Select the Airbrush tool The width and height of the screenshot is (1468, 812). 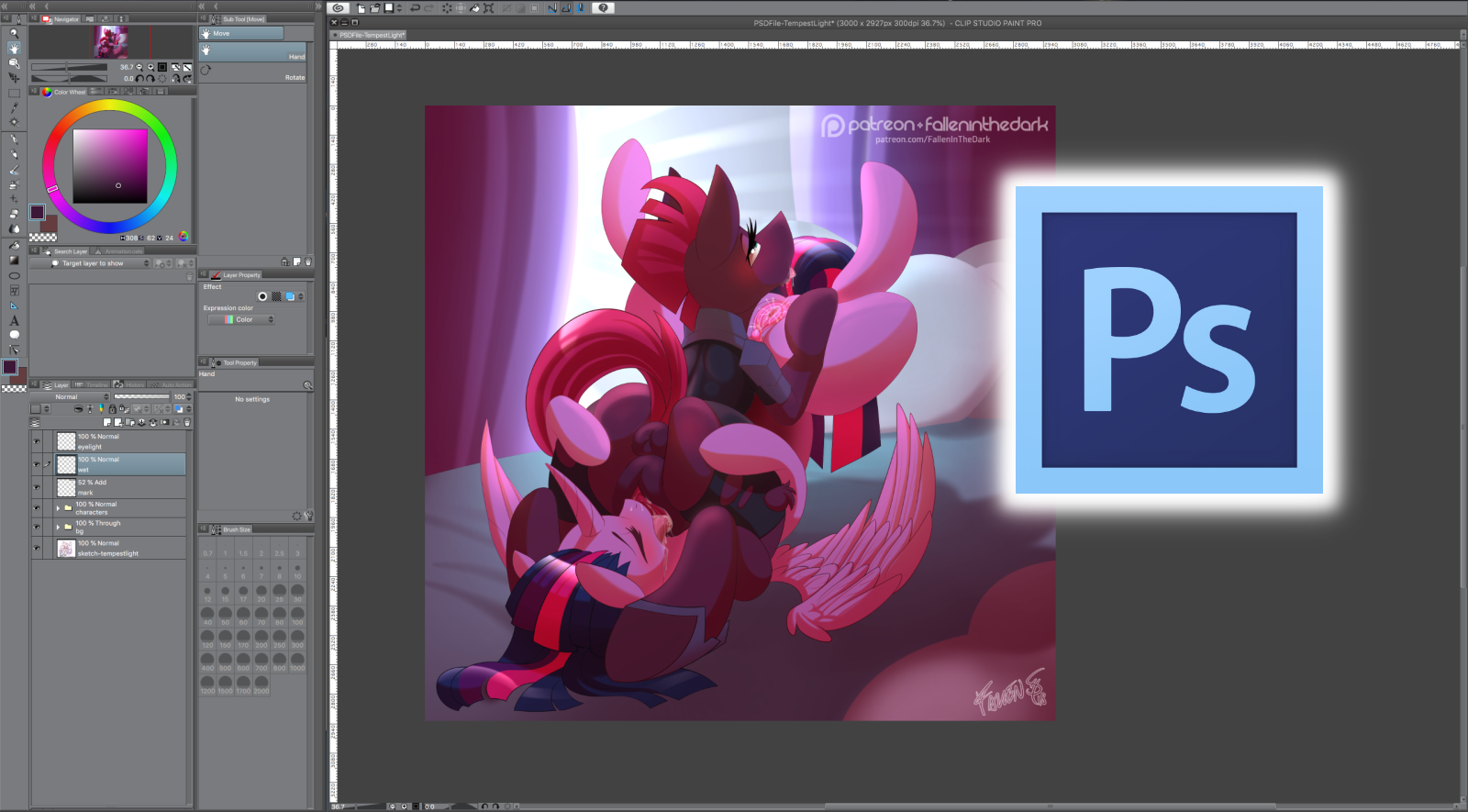pos(14,184)
